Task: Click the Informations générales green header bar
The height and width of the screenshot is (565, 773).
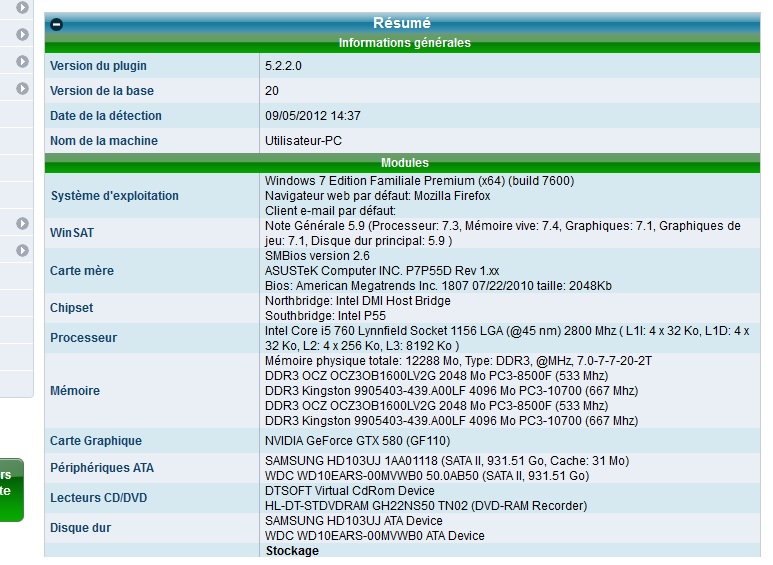Action: pos(404,43)
